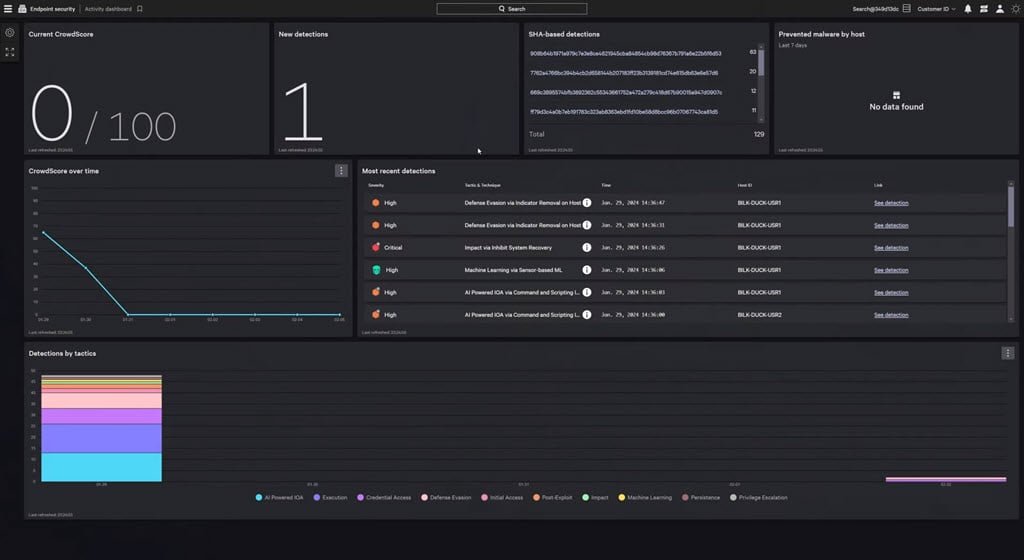Toggle Defense Evasion legend series
1024x560 pixels.
(x=449, y=496)
